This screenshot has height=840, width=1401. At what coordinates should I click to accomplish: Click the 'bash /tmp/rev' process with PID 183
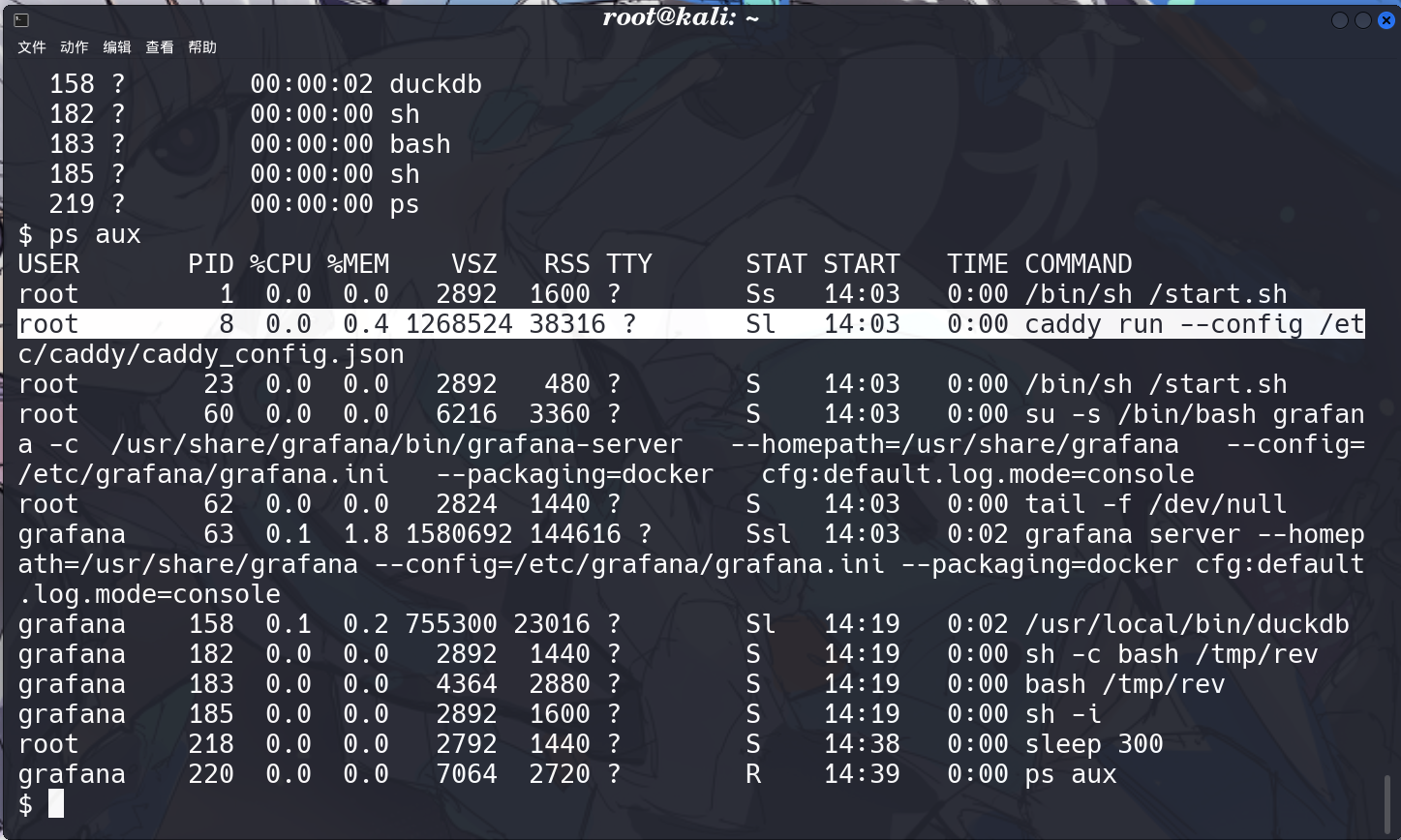point(1124,684)
